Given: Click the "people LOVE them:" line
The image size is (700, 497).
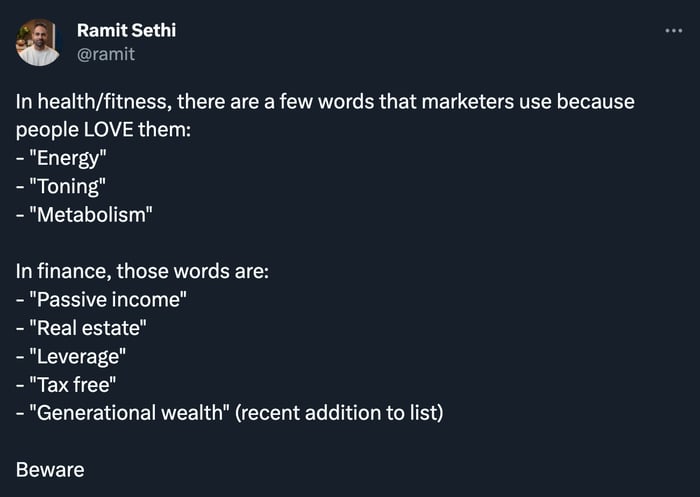Looking at the screenshot, I should point(103,130).
